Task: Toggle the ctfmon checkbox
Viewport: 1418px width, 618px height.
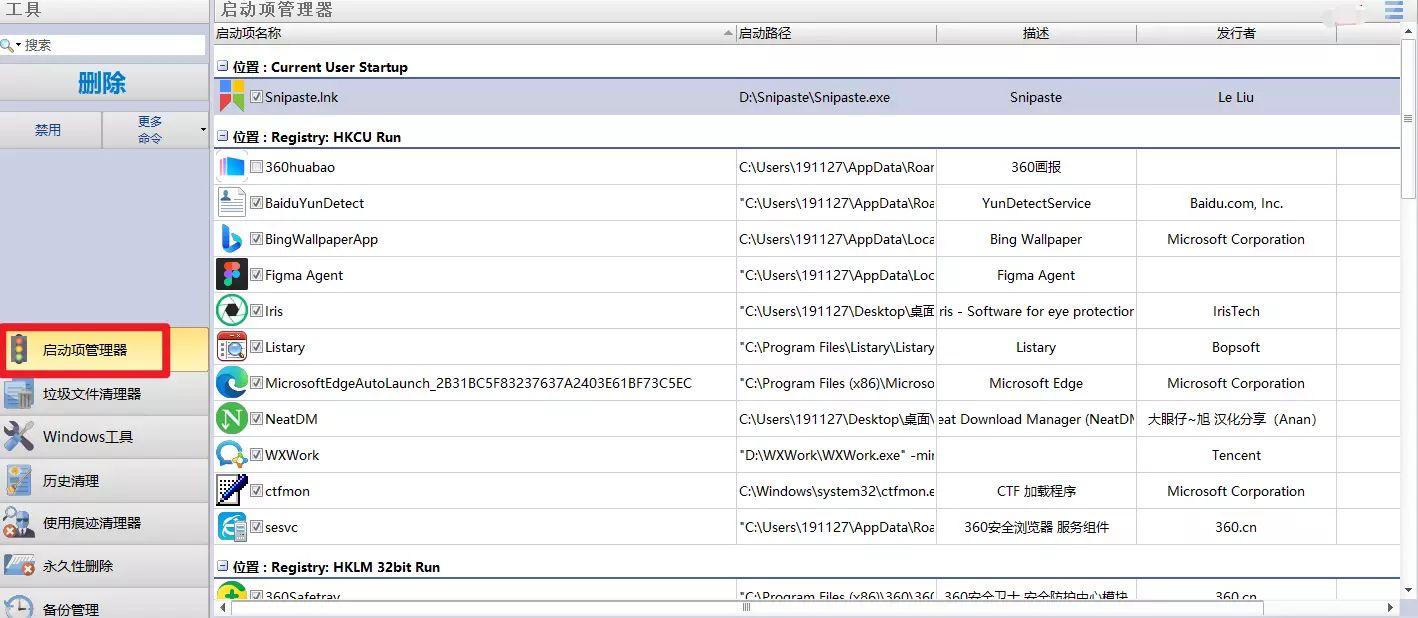Action: pos(257,491)
